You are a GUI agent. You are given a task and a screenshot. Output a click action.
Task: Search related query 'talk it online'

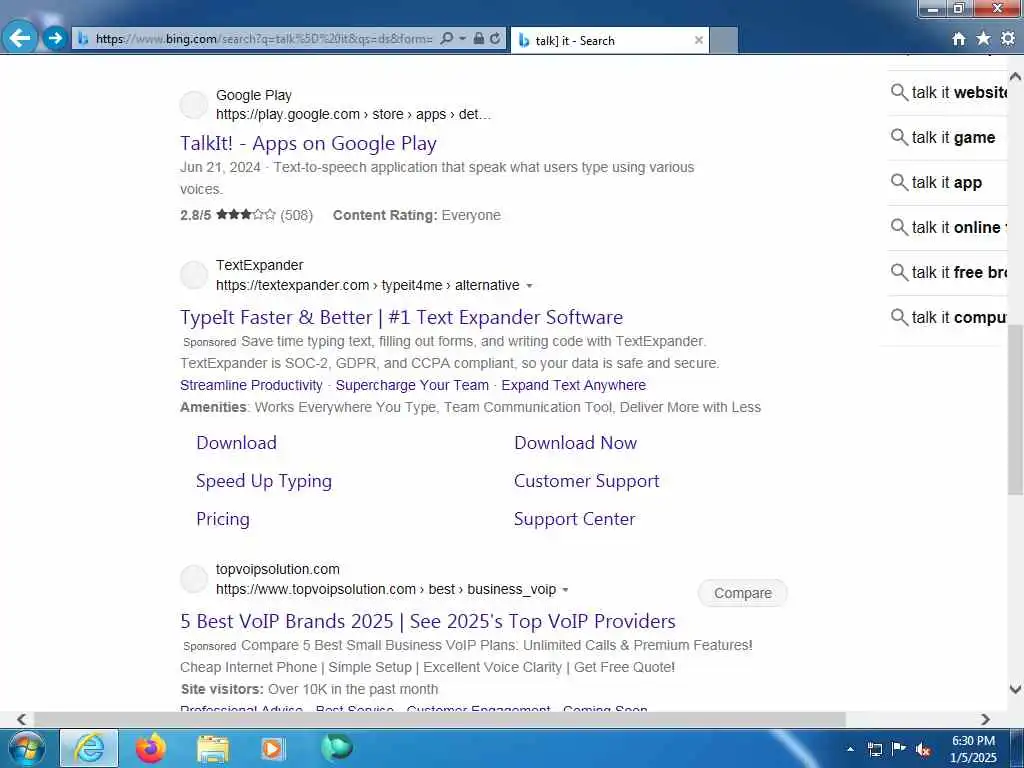948,228
